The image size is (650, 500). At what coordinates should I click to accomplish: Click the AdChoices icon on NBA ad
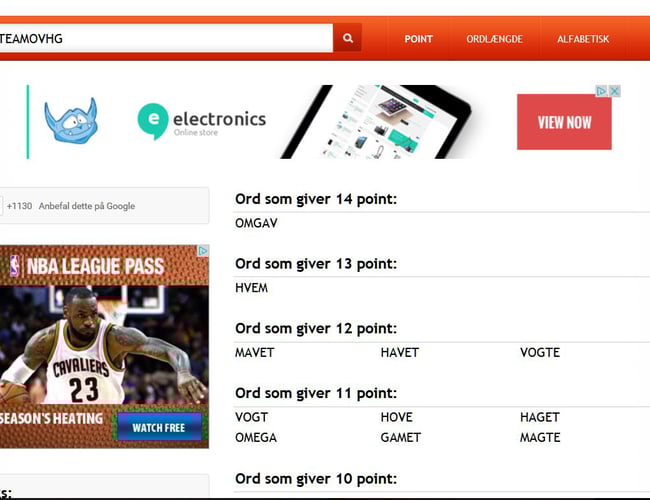point(203,251)
